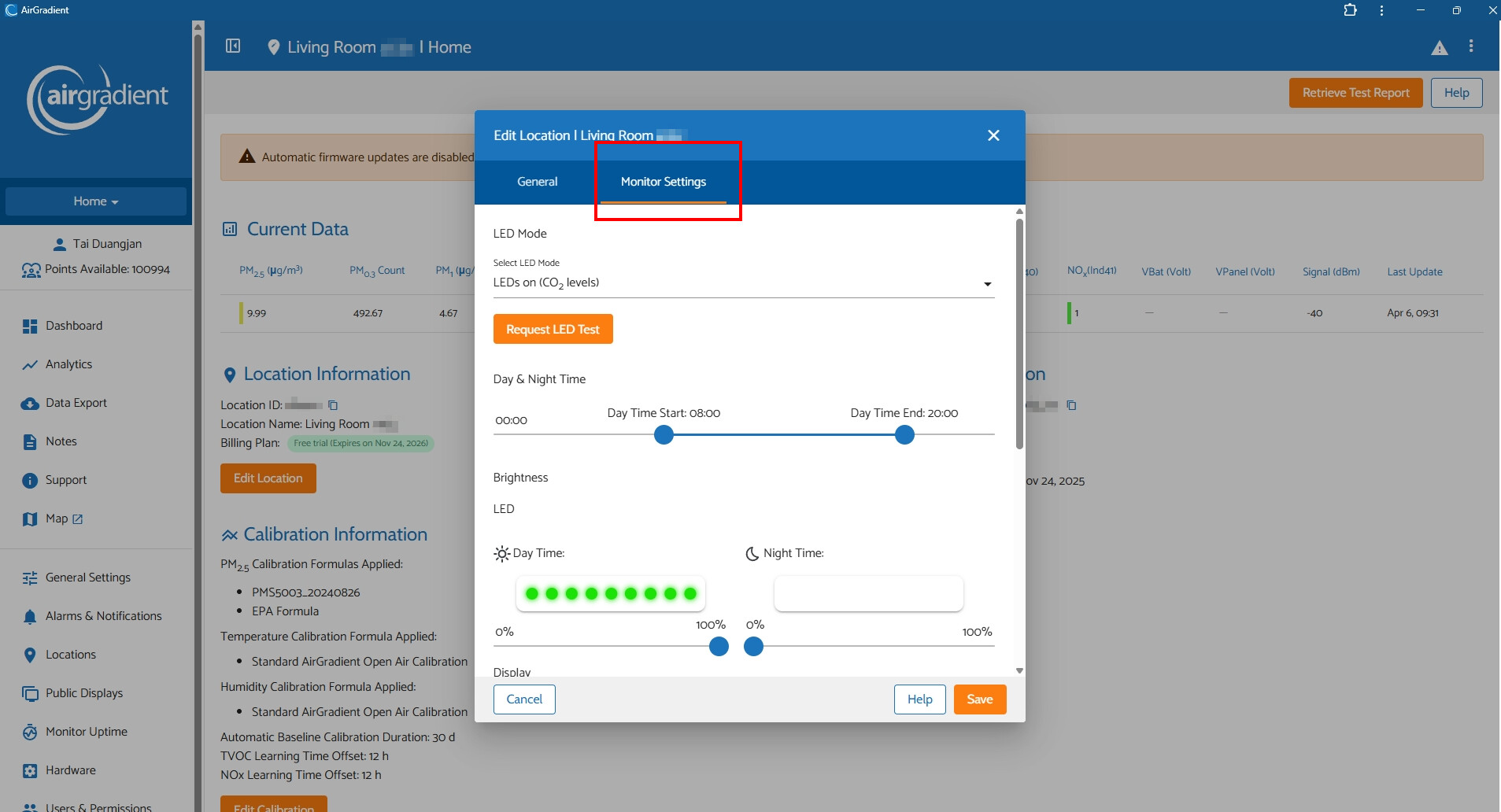Save the location settings
Image resolution: width=1501 pixels, height=812 pixels.
coord(979,699)
